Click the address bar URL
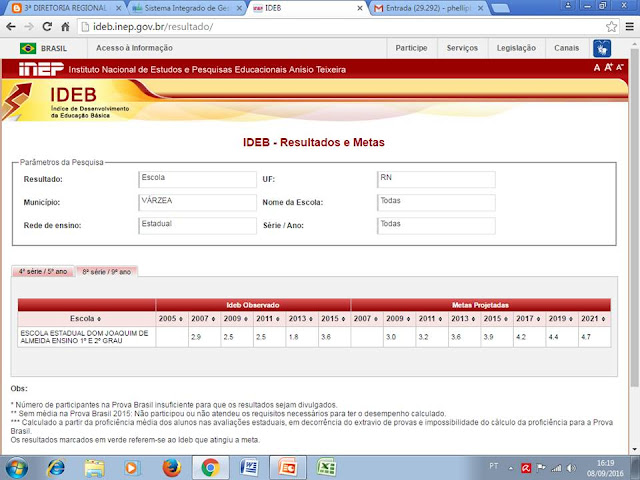640x480 pixels. (153, 27)
